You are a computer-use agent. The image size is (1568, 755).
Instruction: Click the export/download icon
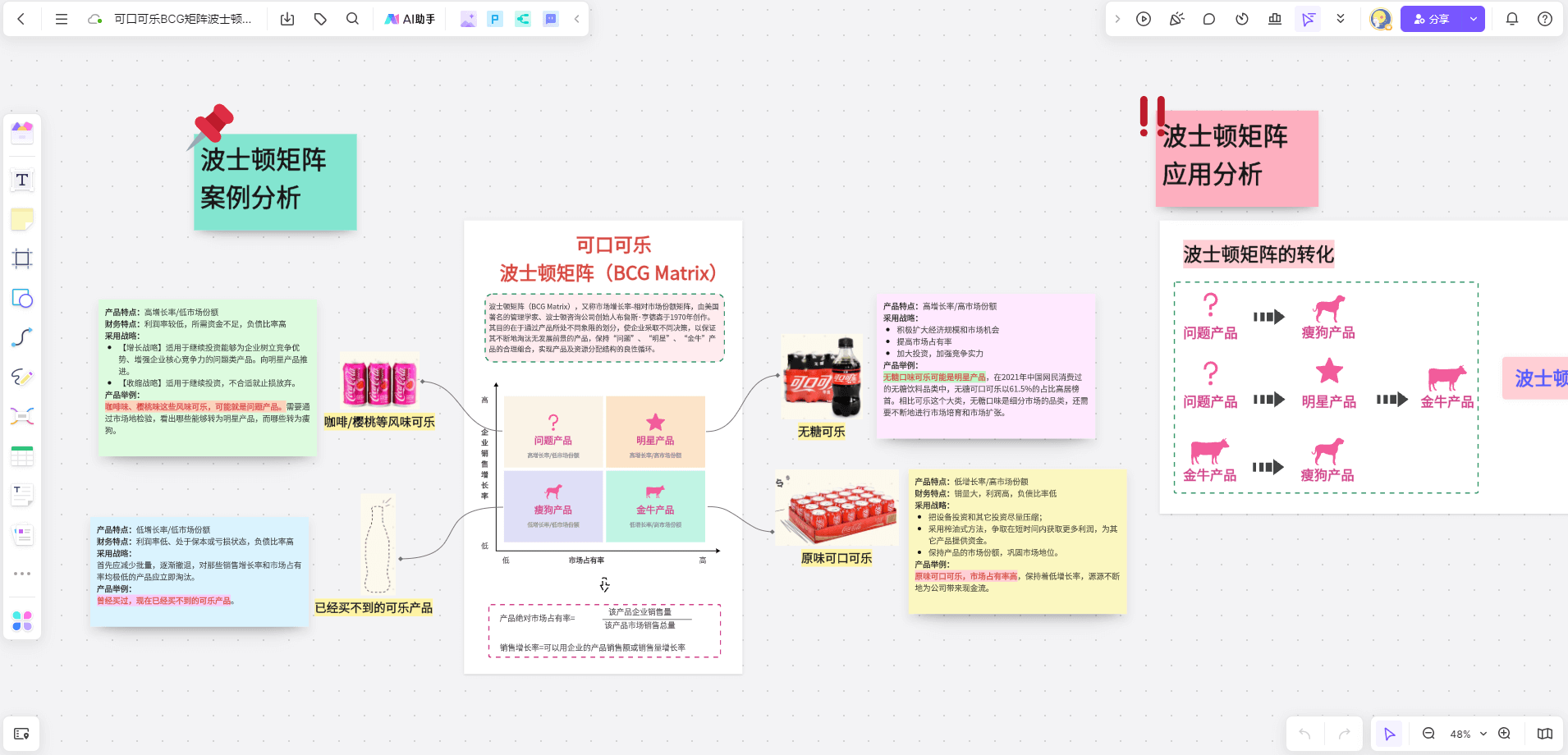(287, 19)
